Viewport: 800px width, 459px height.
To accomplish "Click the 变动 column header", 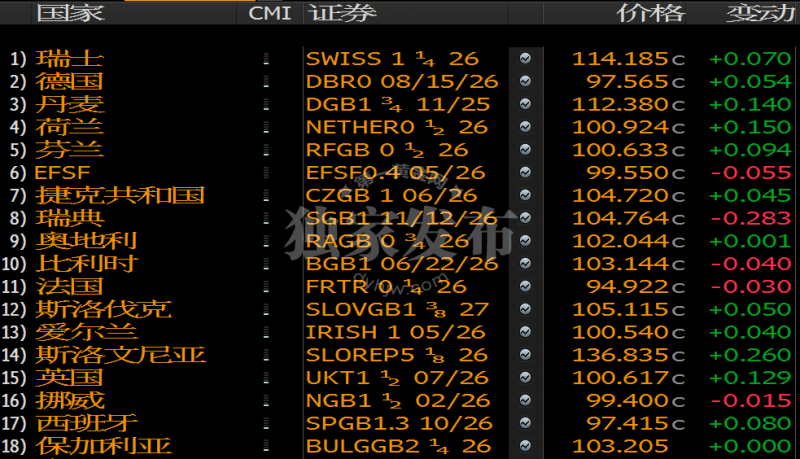I will [760, 13].
